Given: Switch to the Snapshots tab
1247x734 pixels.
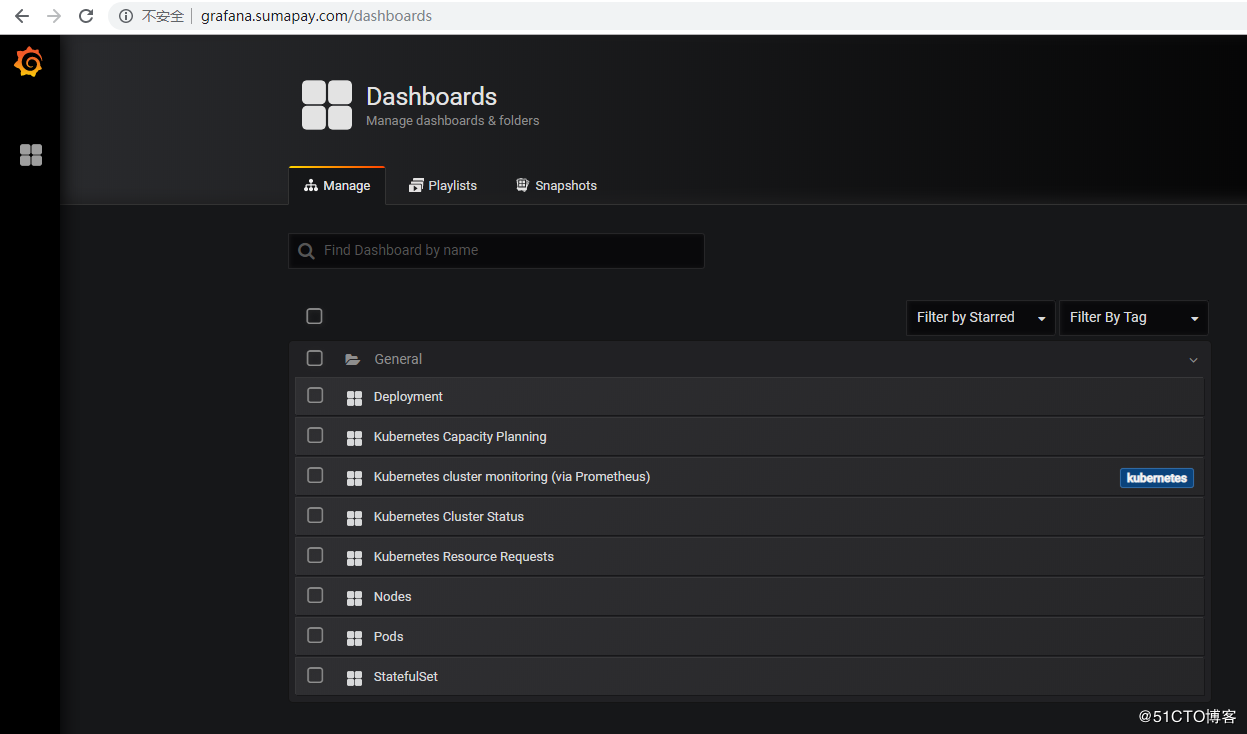Looking at the screenshot, I should [556, 186].
